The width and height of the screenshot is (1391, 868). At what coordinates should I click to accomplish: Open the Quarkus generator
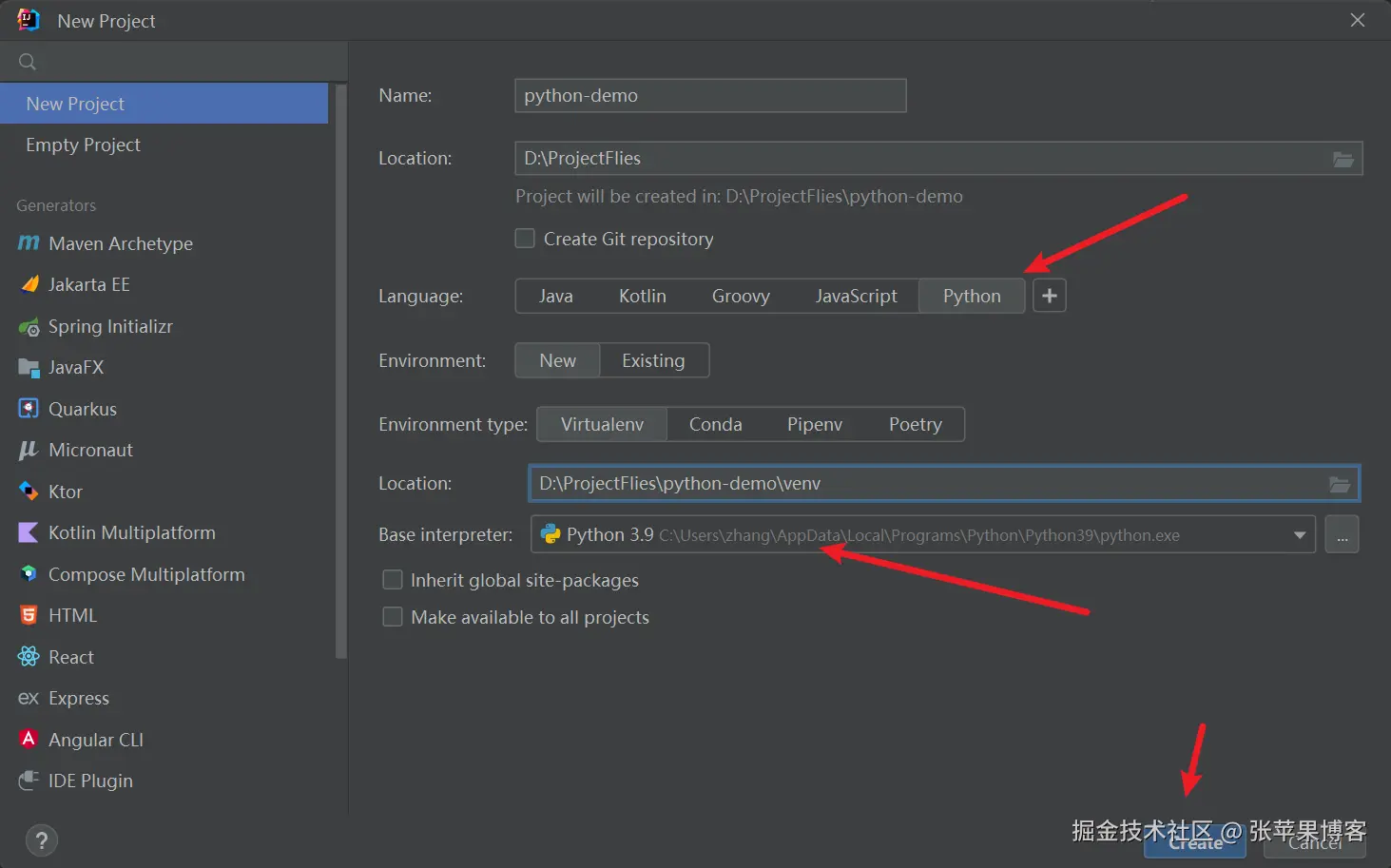[164, 409]
